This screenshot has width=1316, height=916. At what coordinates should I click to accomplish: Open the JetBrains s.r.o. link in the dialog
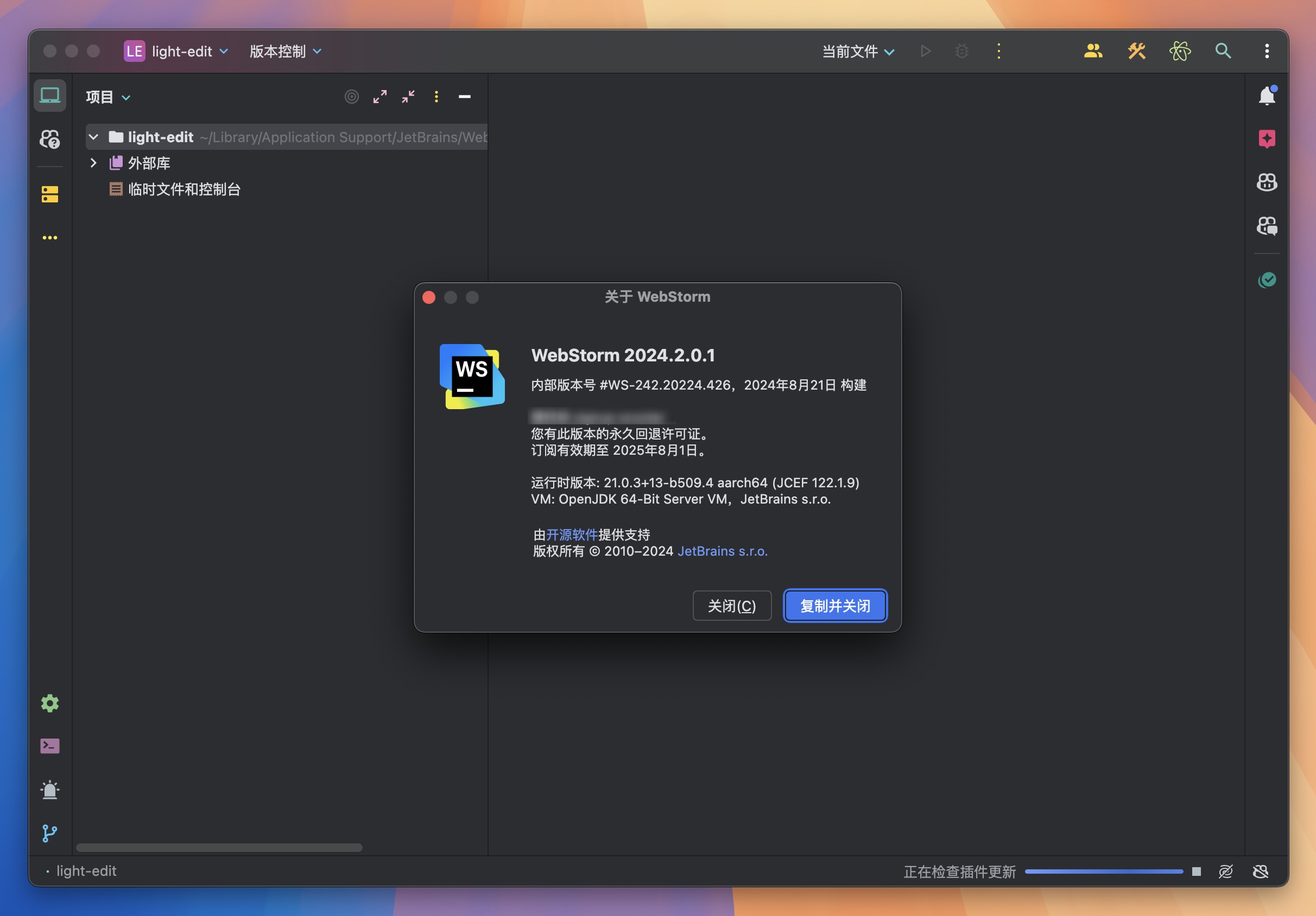coord(722,550)
